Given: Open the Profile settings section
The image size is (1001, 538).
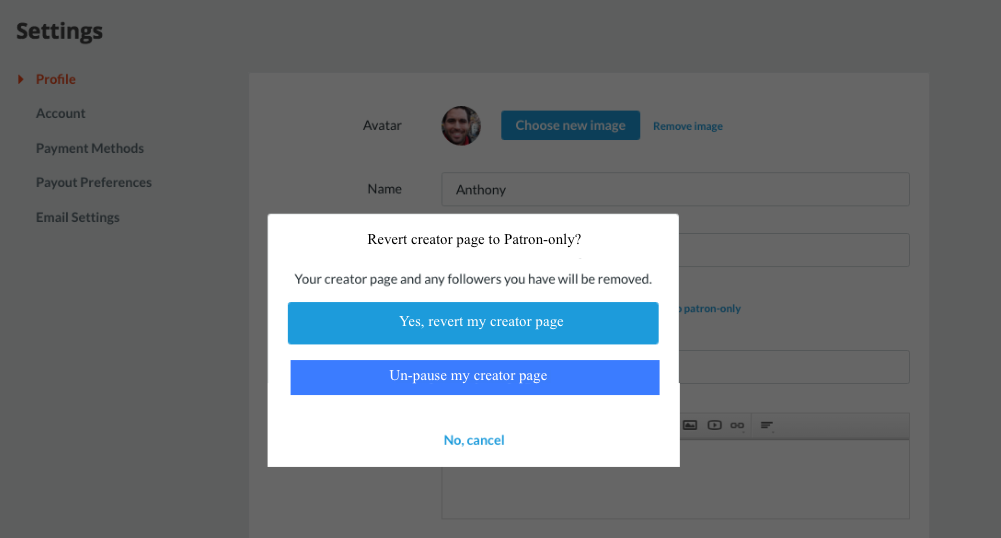Looking at the screenshot, I should (56, 79).
